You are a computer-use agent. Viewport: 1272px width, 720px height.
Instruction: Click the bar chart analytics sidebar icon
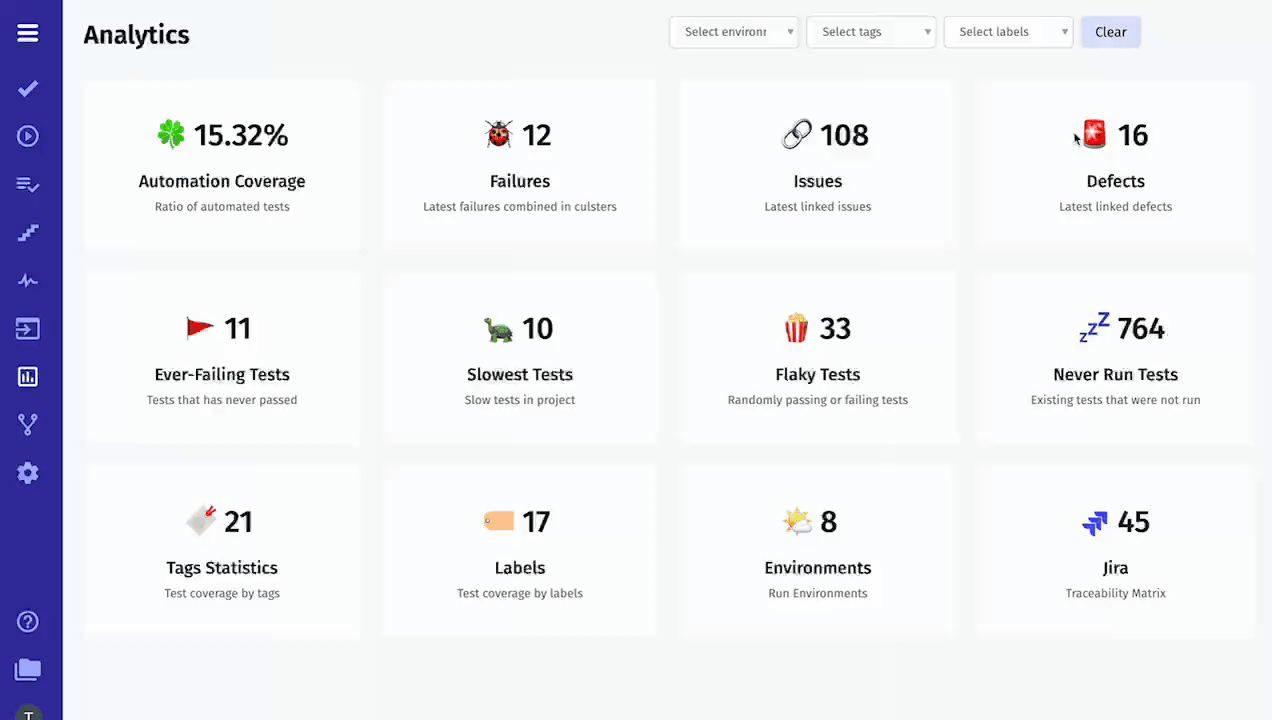(28, 377)
